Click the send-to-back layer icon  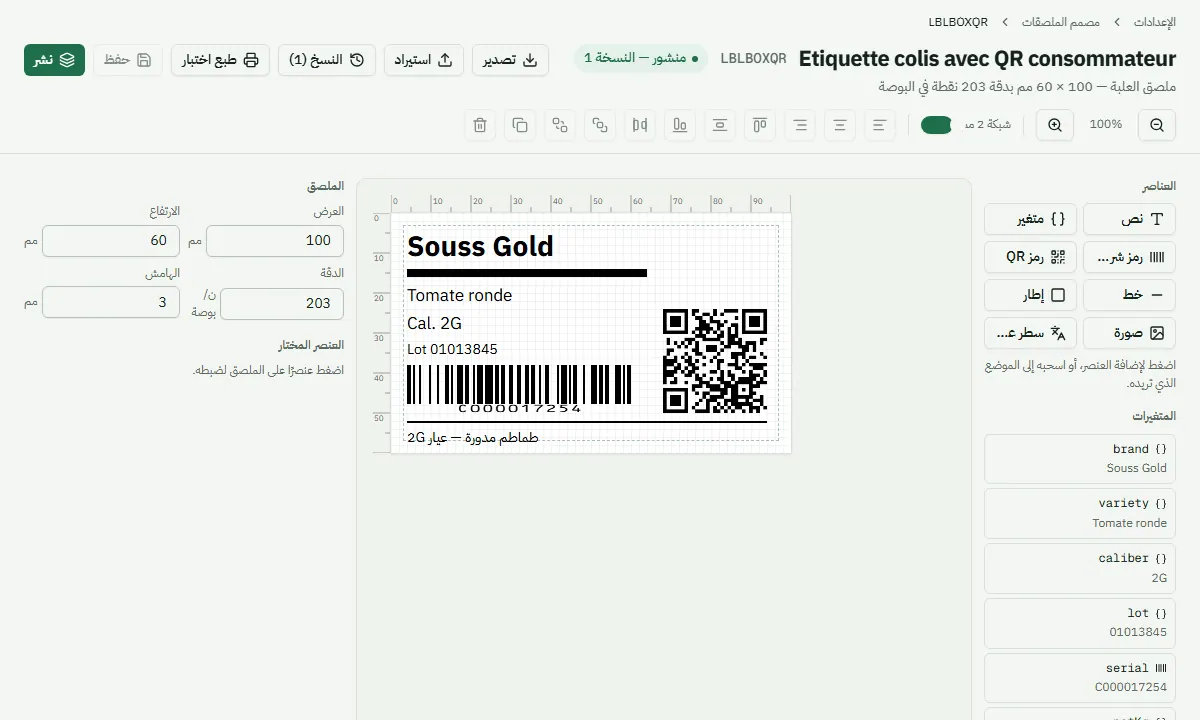(560, 125)
